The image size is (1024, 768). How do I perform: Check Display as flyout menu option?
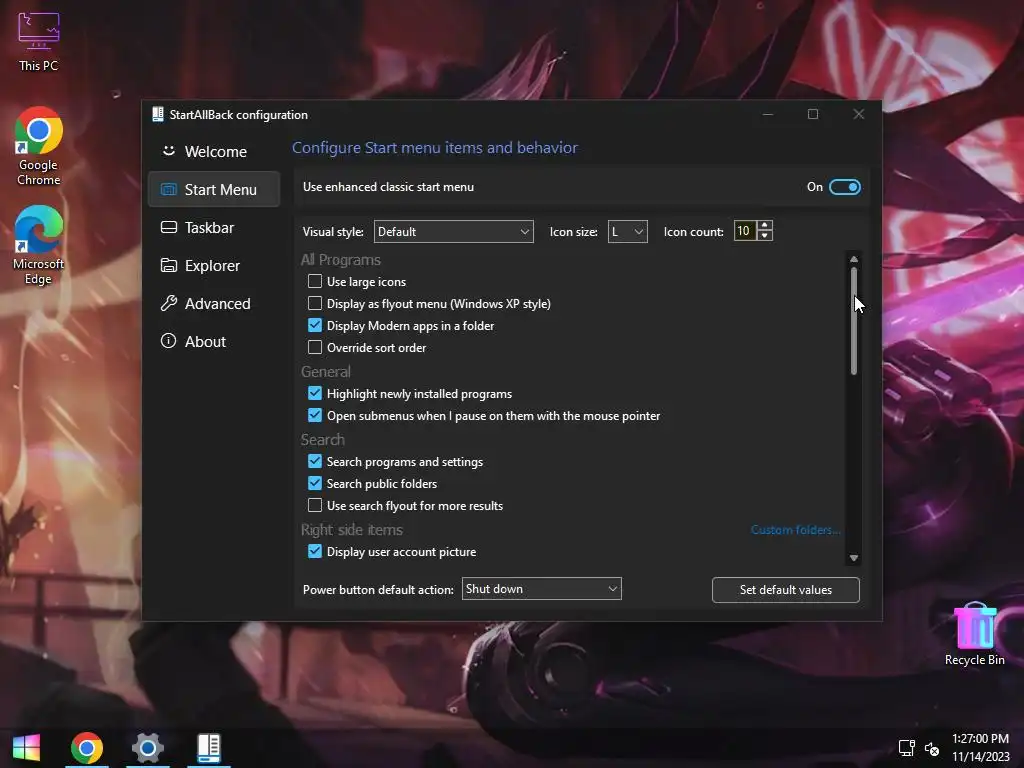315,304
